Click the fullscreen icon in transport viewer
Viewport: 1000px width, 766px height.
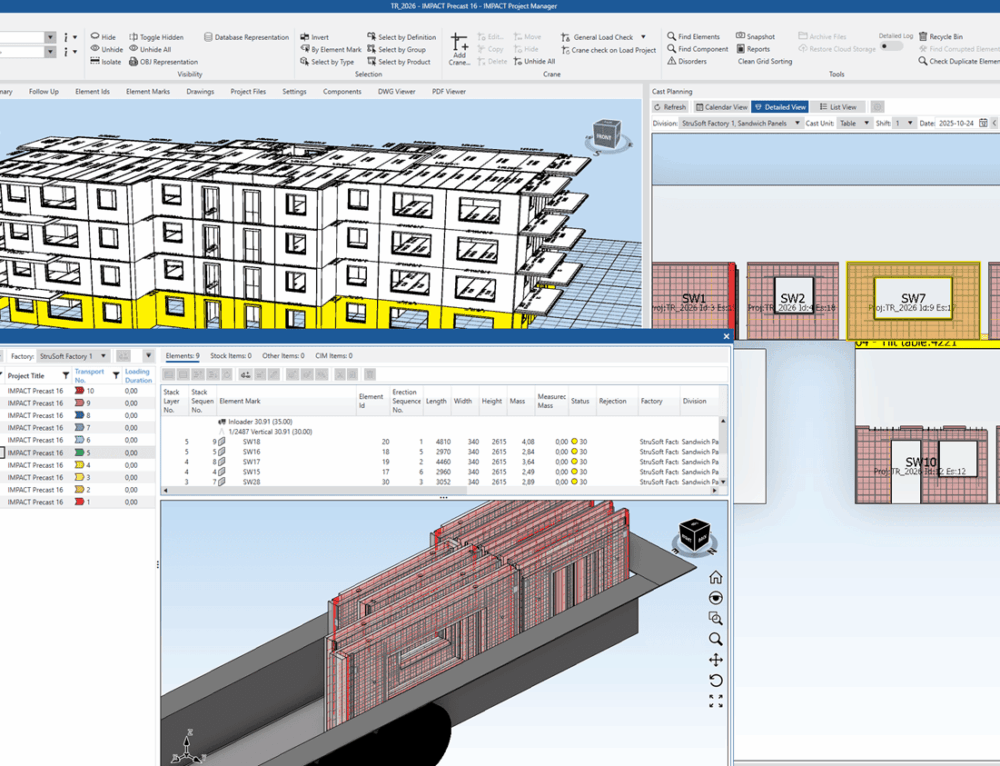[716, 701]
